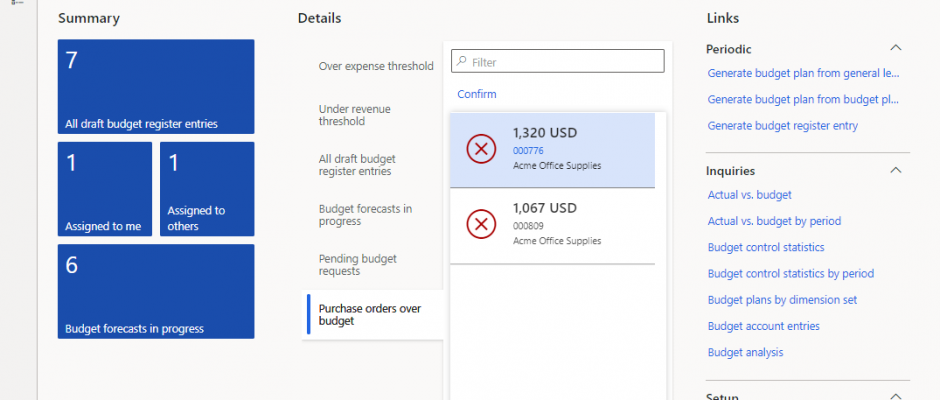The height and width of the screenshot is (400, 940).
Task: Open the All draft budget register entries tile
Action: [x=156, y=86]
